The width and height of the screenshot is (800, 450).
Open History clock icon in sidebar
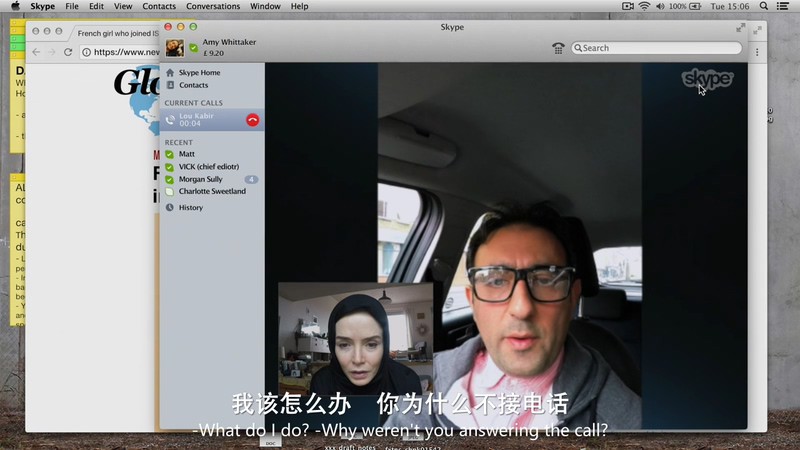point(170,208)
